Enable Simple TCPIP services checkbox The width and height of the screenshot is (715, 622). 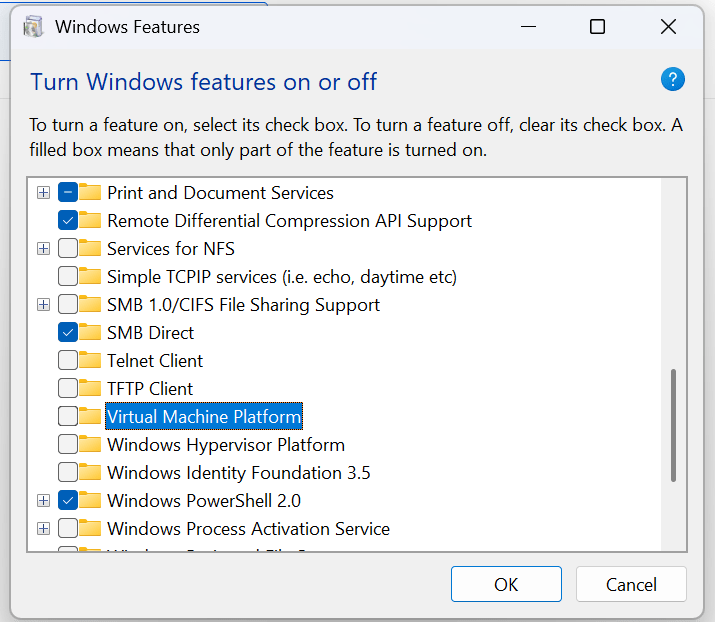pyautogui.click(x=68, y=277)
